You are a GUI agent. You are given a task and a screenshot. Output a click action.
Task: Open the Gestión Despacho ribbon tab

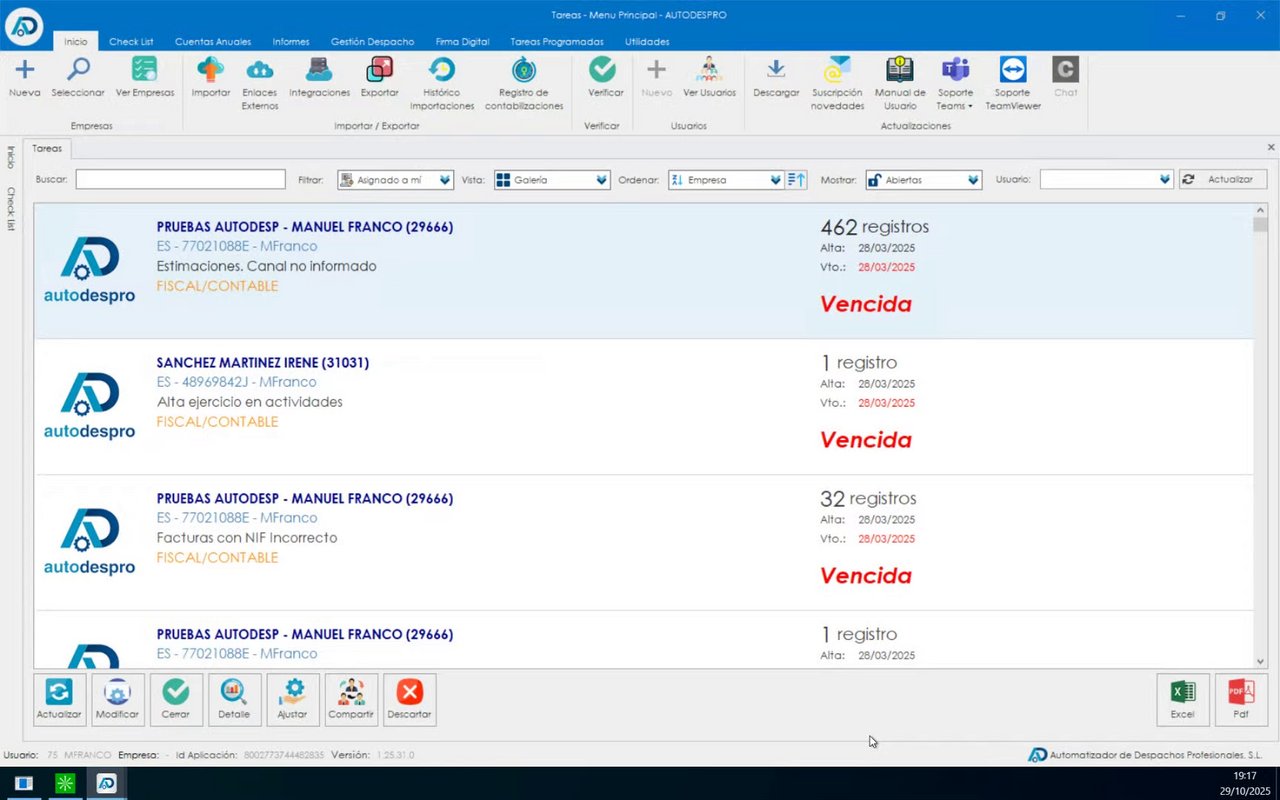[x=372, y=42]
